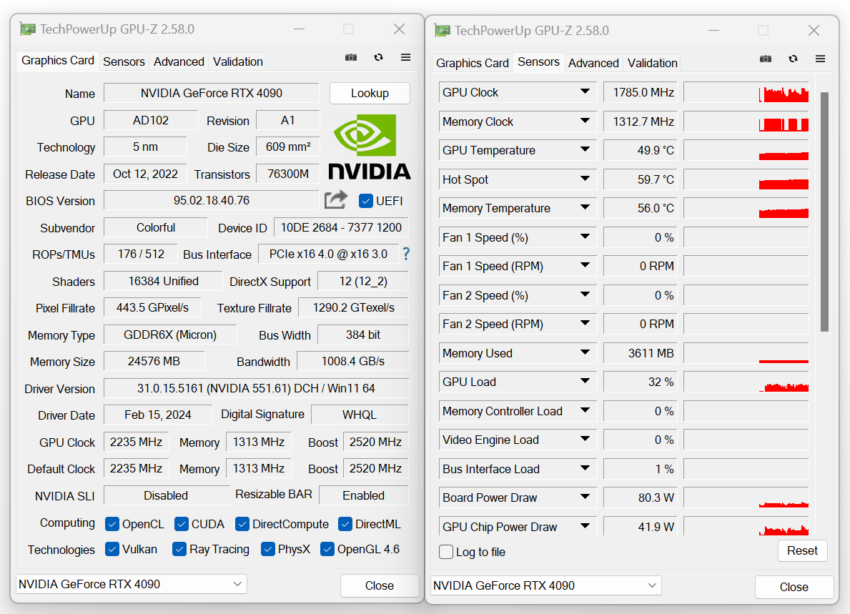This screenshot has height=614, width=850.
Task: Open the hamburger menu in the Graphics Card window
Action: pyautogui.click(x=404, y=58)
